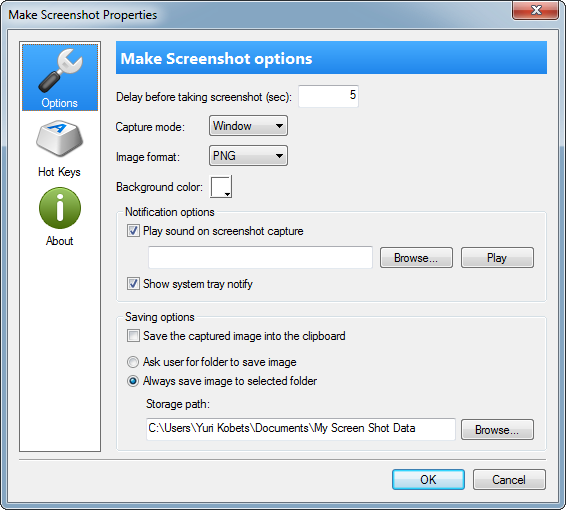Viewport: 566px width, 510px height.
Task: Click the Play sound button
Action: click(x=497, y=258)
